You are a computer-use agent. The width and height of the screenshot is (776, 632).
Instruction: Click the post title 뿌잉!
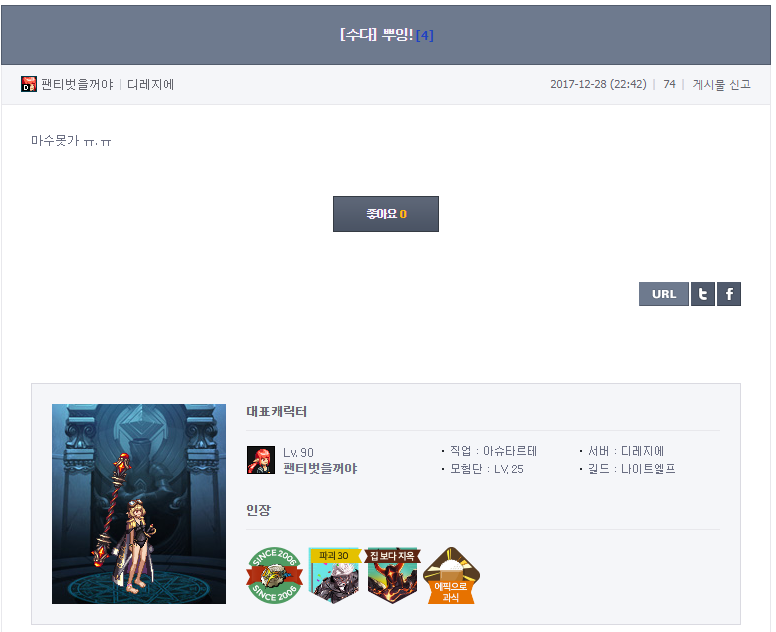pyautogui.click(x=397, y=35)
